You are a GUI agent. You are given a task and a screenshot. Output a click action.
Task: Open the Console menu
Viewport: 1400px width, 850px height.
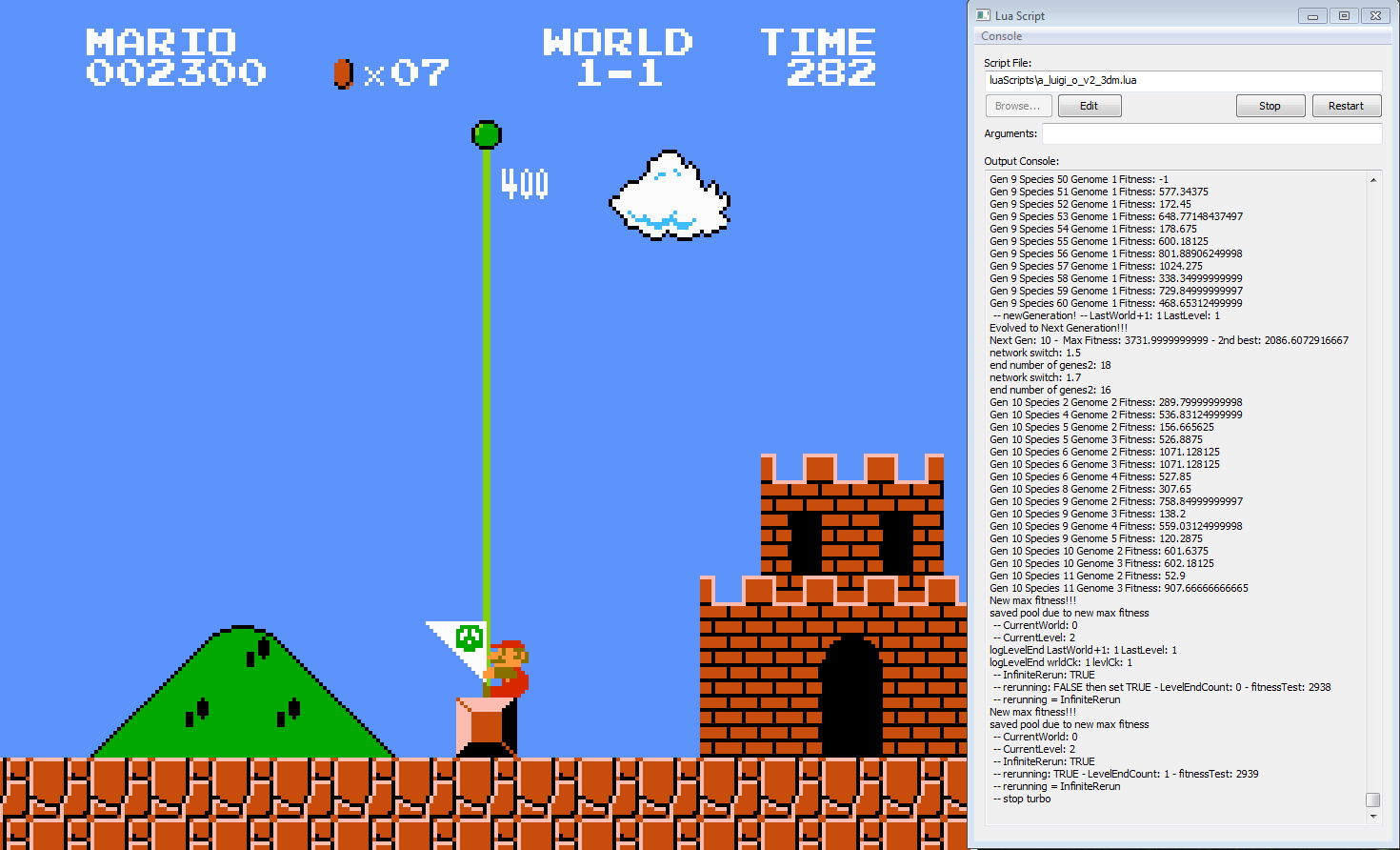click(x=1001, y=36)
